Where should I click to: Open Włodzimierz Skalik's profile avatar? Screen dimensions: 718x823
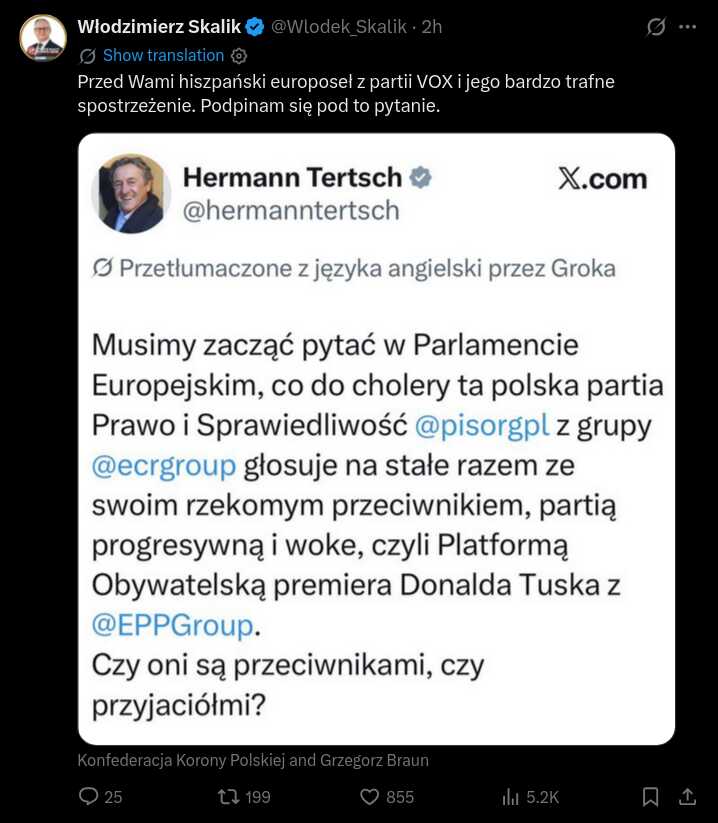coord(43,38)
